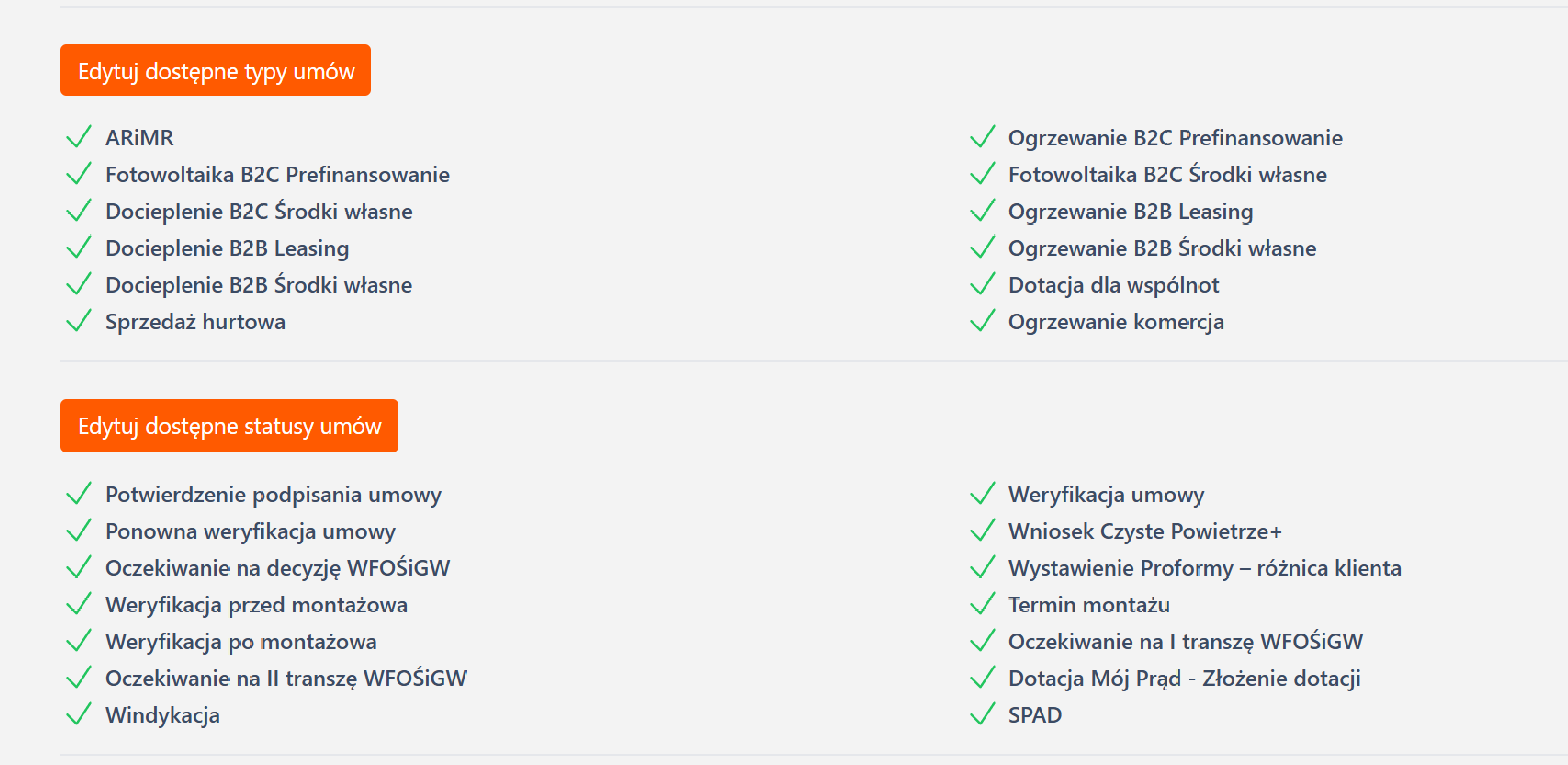The width and height of the screenshot is (1568, 765).
Task: Select the Wniosek Czyste Powietrze+ status
Action: pyautogui.click(x=1144, y=531)
